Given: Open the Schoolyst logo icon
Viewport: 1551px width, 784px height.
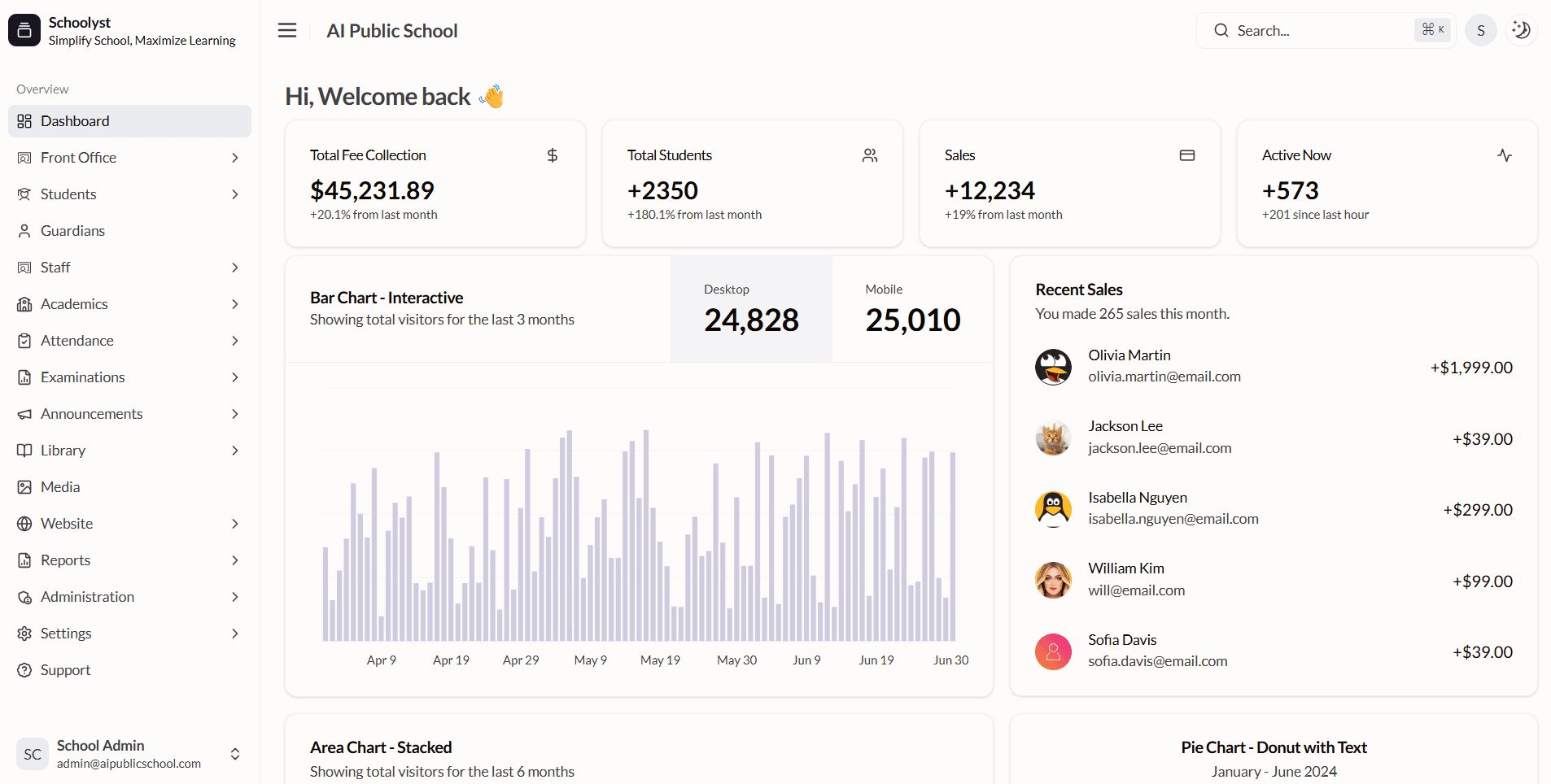Looking at the screenshot, I should [24, 29].
